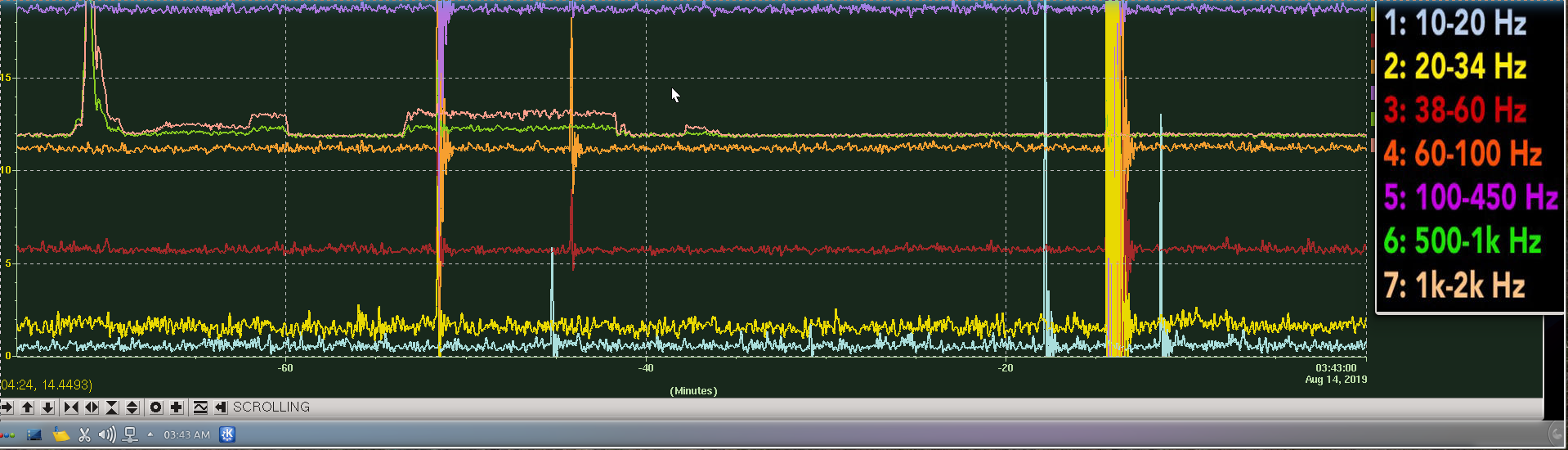Click the 03:43:00 time axis label

click(1336, 368)
